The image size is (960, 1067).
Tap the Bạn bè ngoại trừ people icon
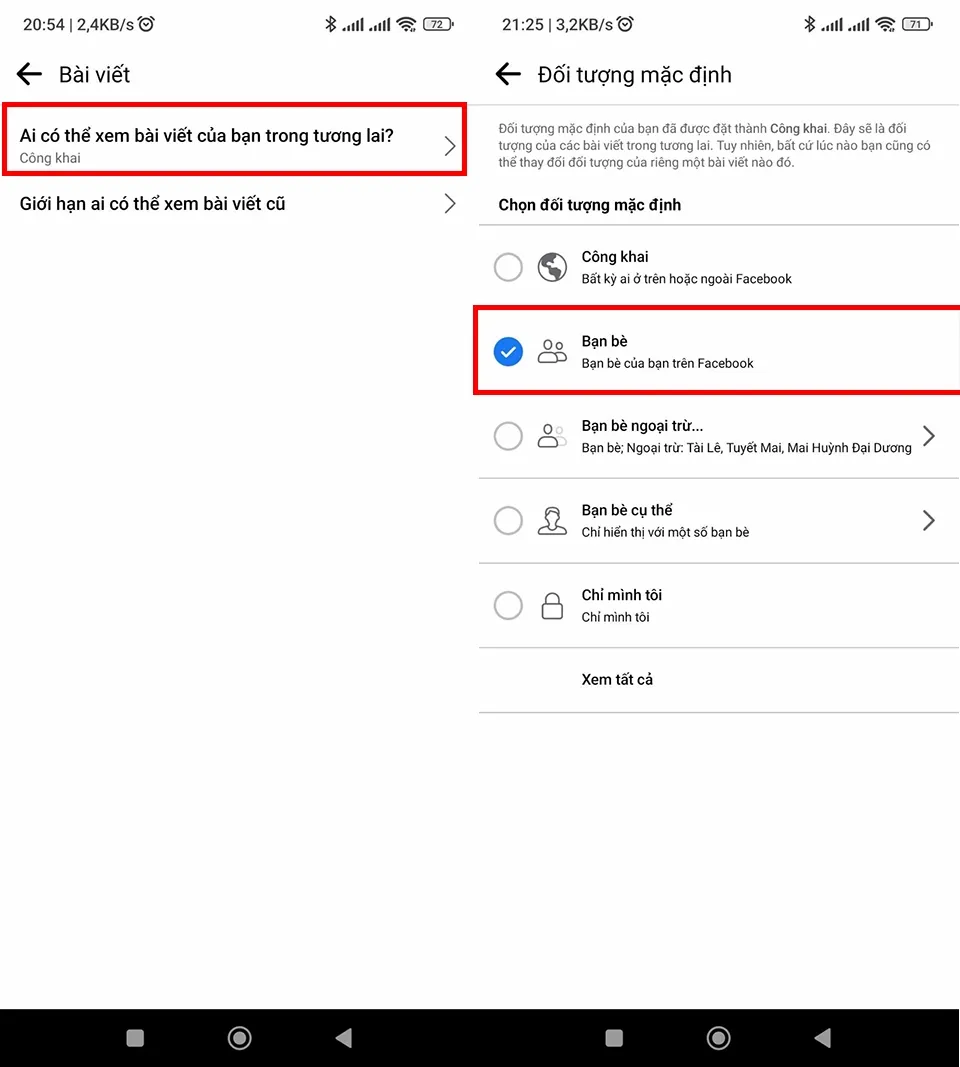click(x=552, y=436)
